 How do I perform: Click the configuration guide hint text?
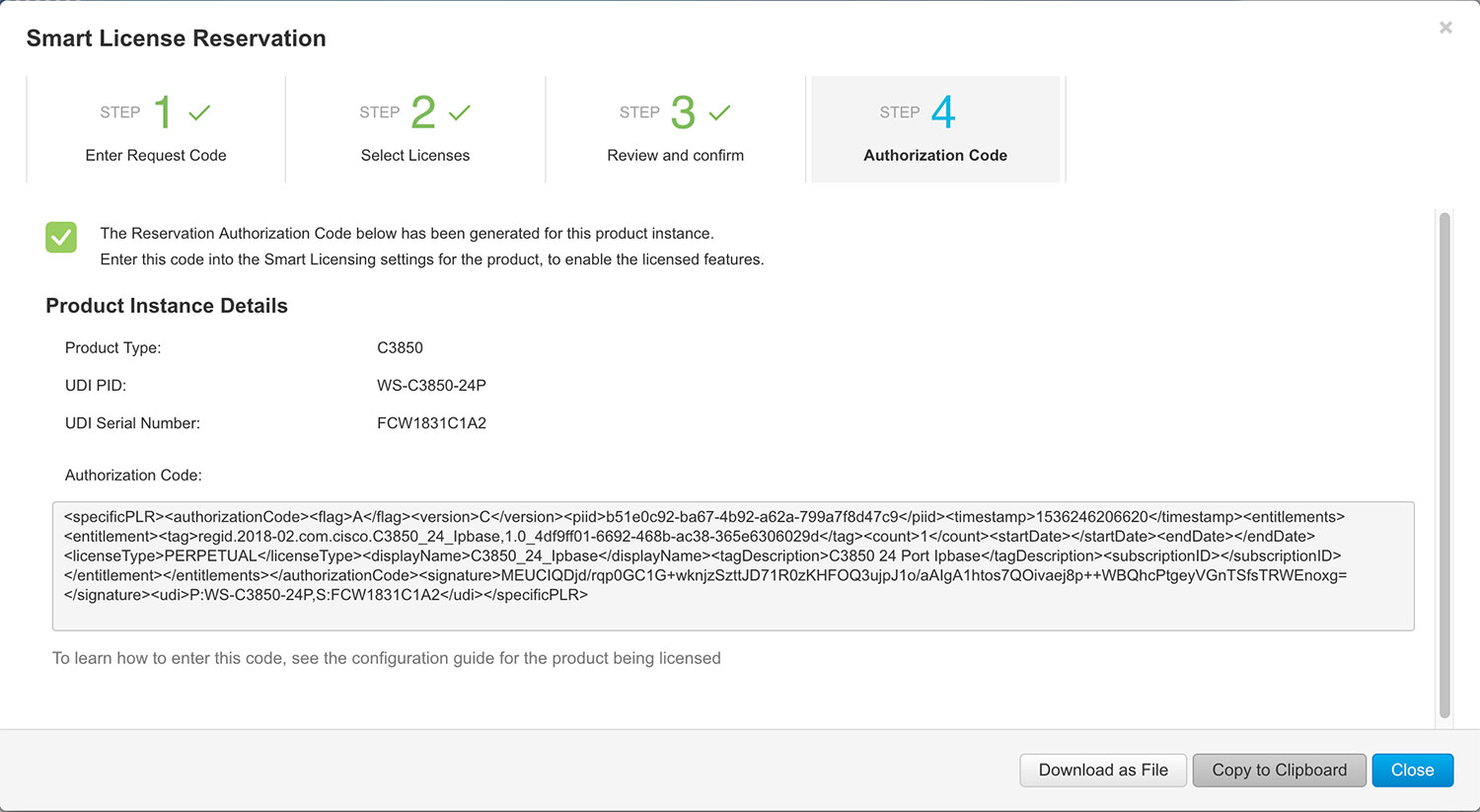coord(387,658)
